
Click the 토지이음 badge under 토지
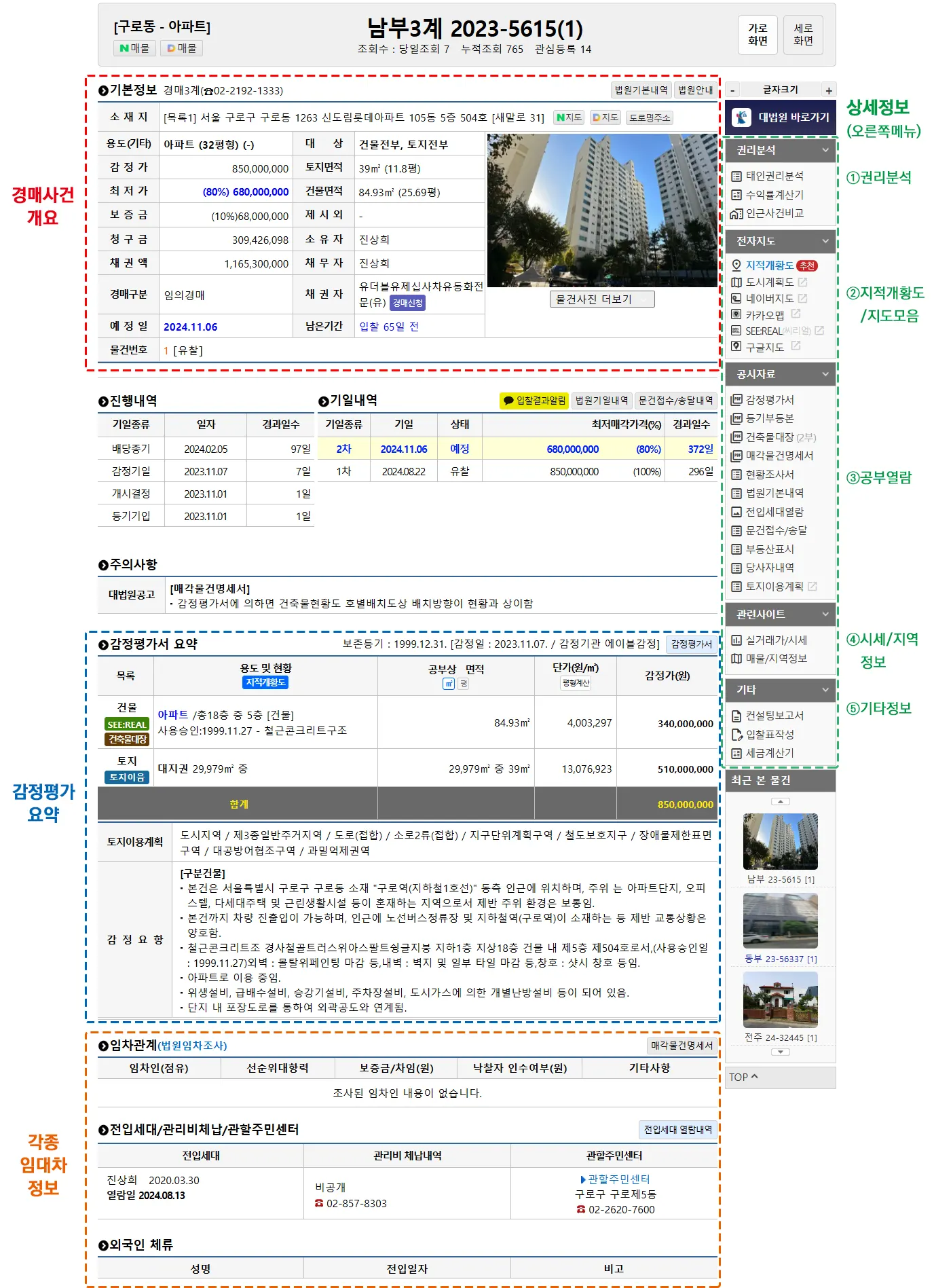point(127,777)
